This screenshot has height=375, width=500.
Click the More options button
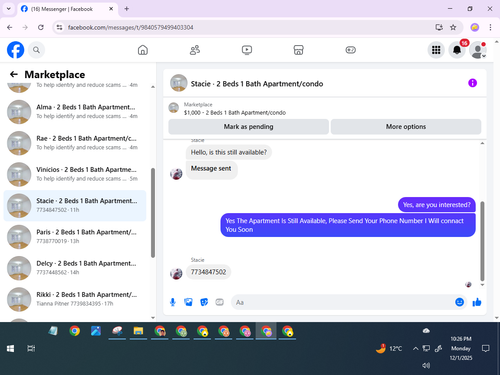click(x=406, y=127)
